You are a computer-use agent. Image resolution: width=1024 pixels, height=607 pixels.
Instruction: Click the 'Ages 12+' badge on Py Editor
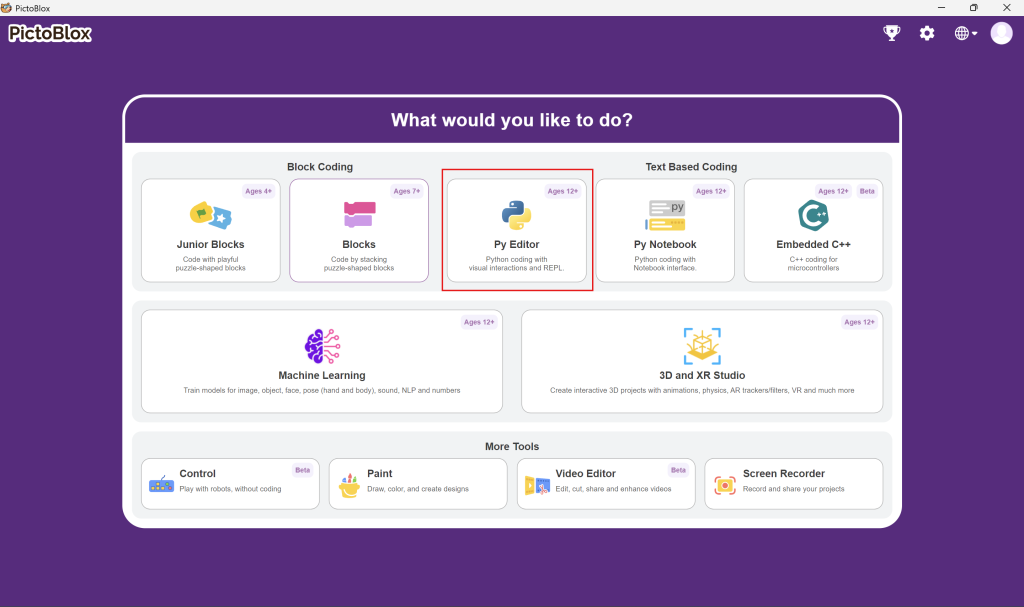[x=563, y=191]
